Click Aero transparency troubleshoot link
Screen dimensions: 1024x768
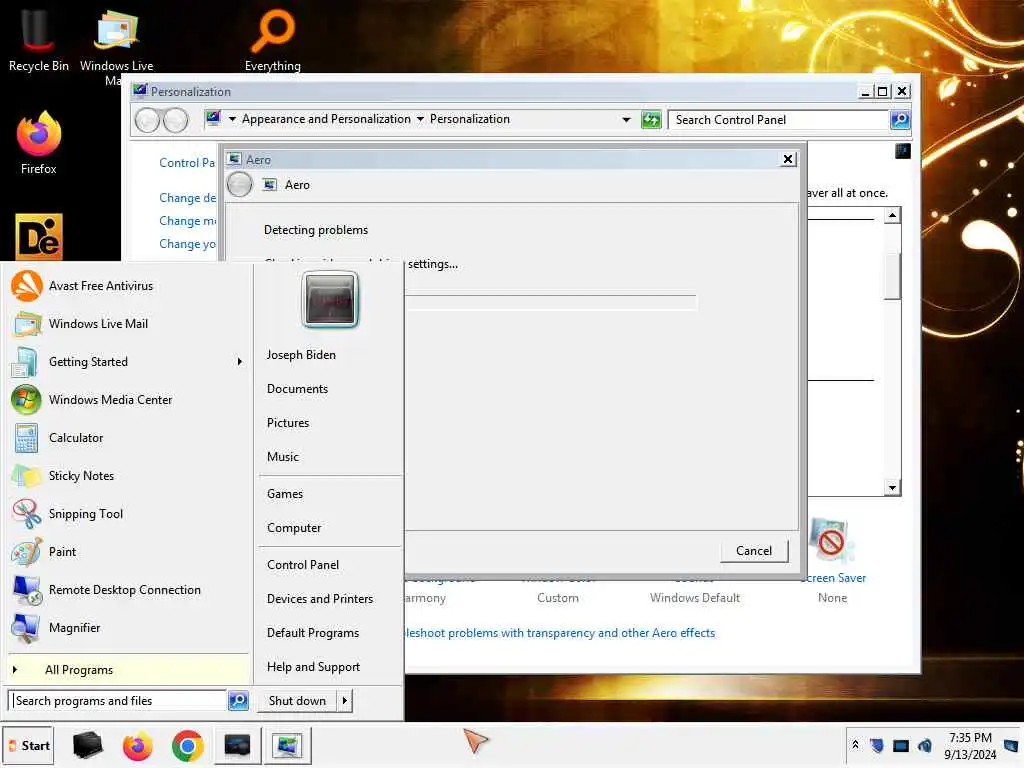(560, 633)
